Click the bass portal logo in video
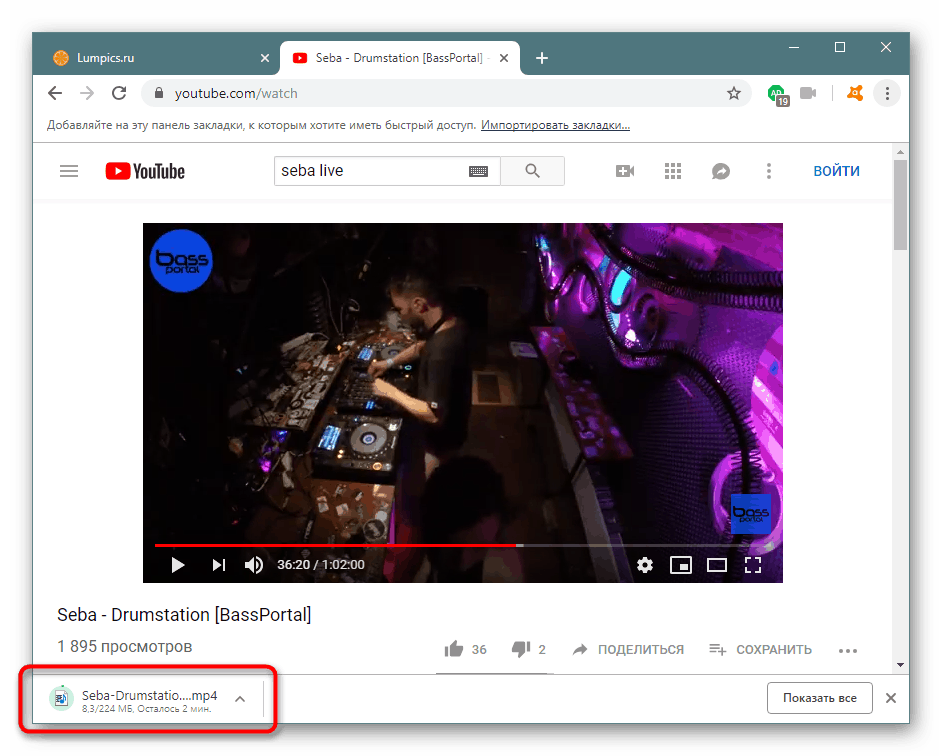This screenshot has height=756, width=942. pos(180,260)
